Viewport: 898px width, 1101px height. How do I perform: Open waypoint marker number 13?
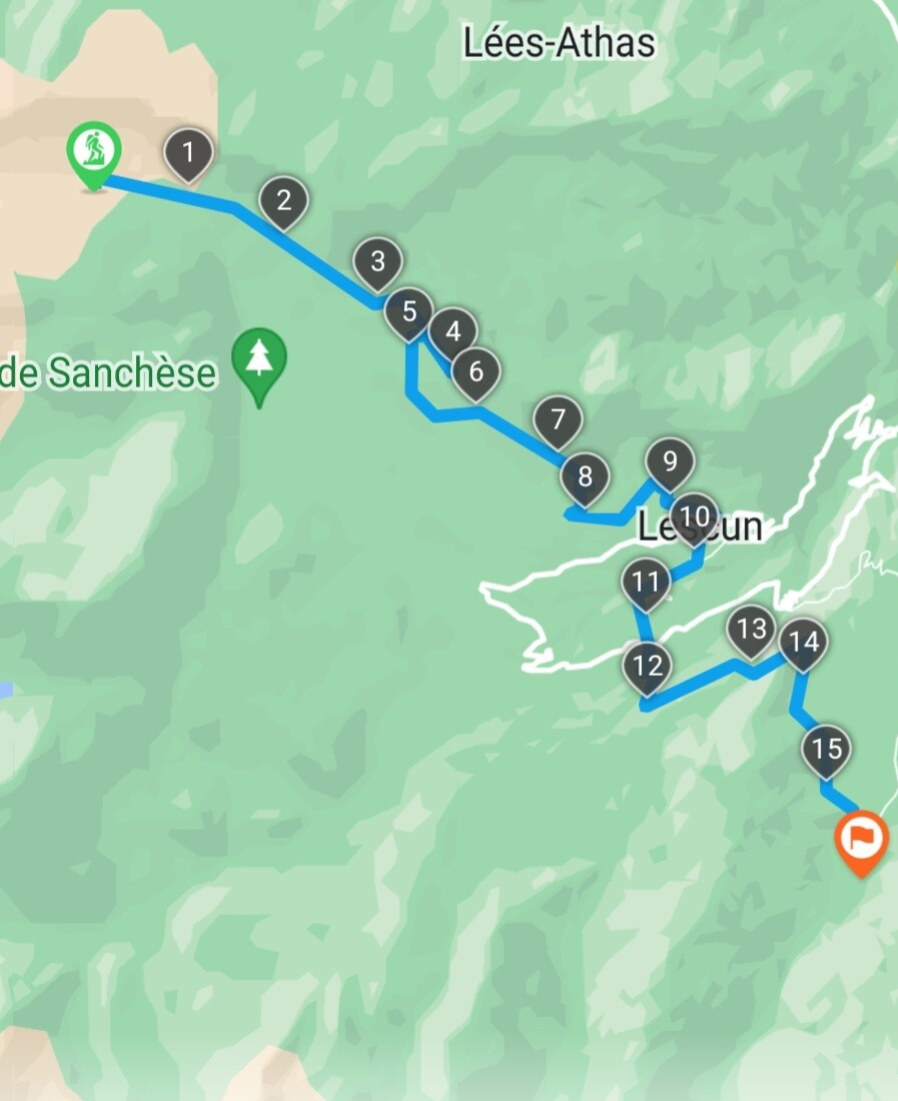(x=751, y=632)
